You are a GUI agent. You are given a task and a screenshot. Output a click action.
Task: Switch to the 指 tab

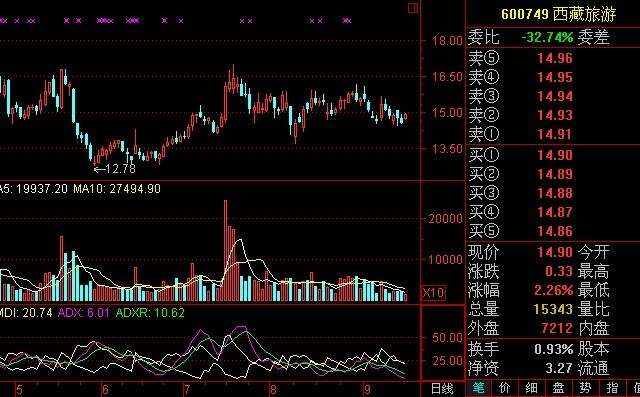coord(612,388)
